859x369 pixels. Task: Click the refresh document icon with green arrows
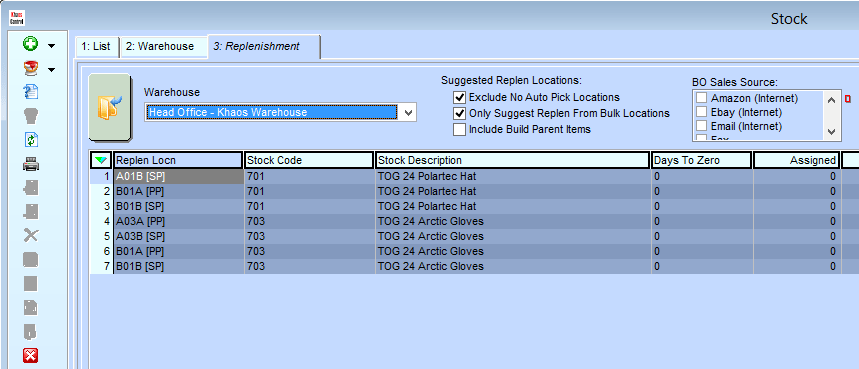pos(31,140)
